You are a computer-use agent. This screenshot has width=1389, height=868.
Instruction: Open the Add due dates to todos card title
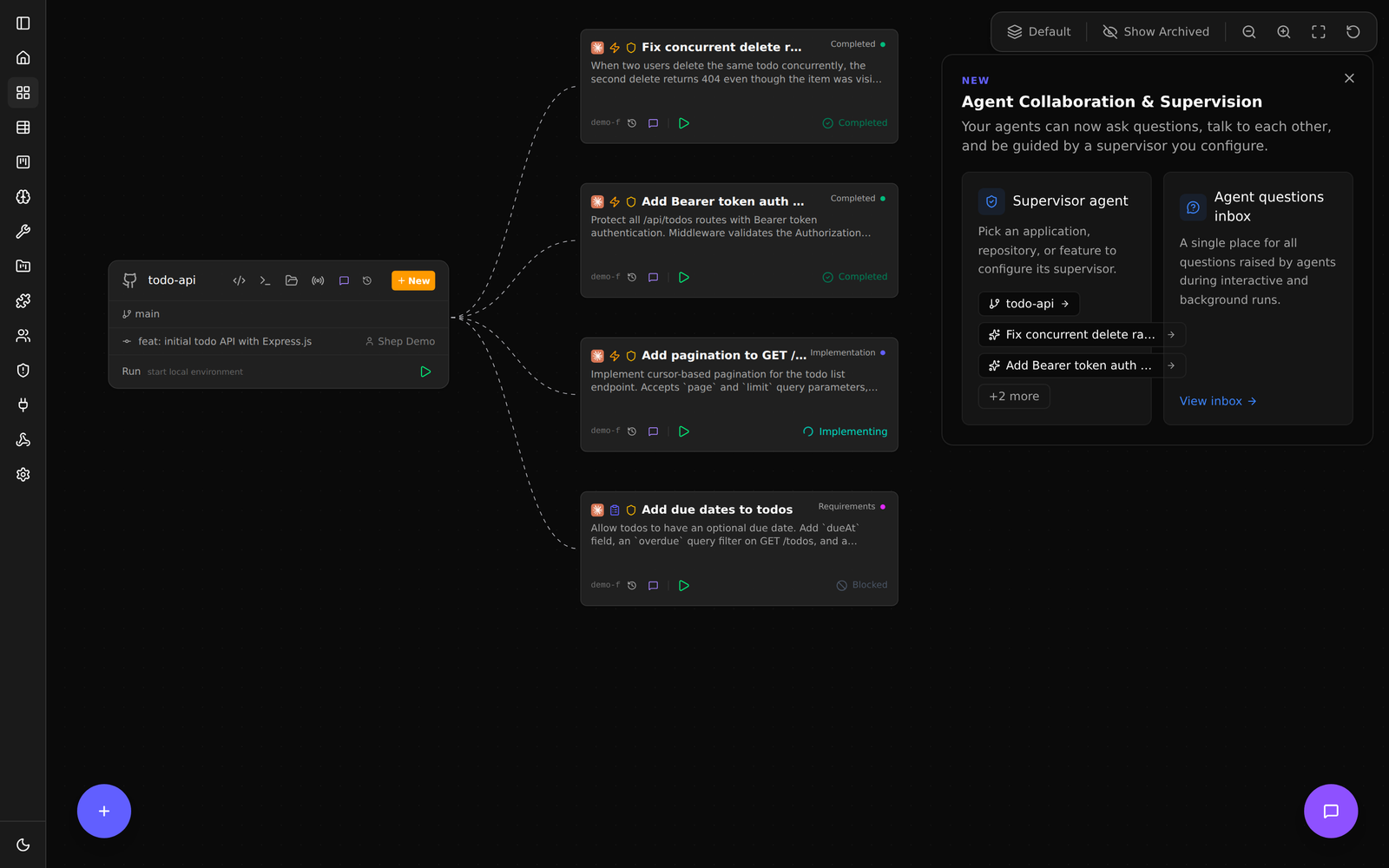(x=717, y=510)
